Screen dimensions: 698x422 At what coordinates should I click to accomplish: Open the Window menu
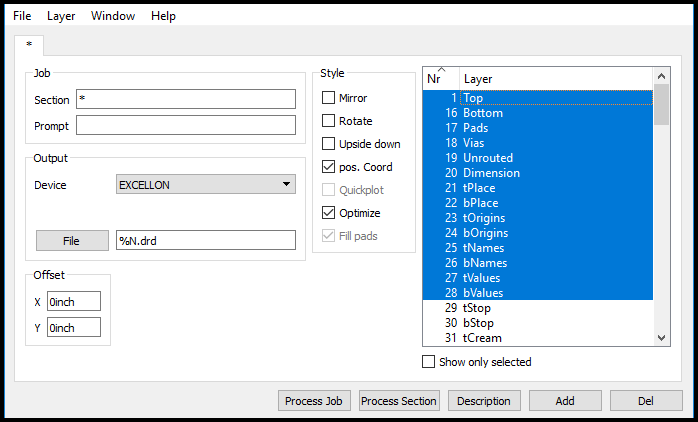pyautogui.click(x=113, y=16)
